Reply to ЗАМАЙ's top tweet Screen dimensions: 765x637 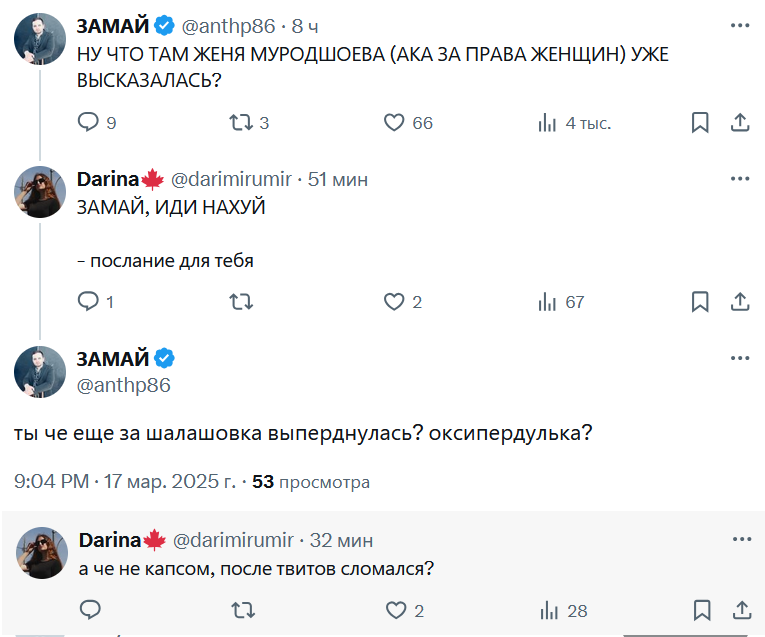click(89, 123)
